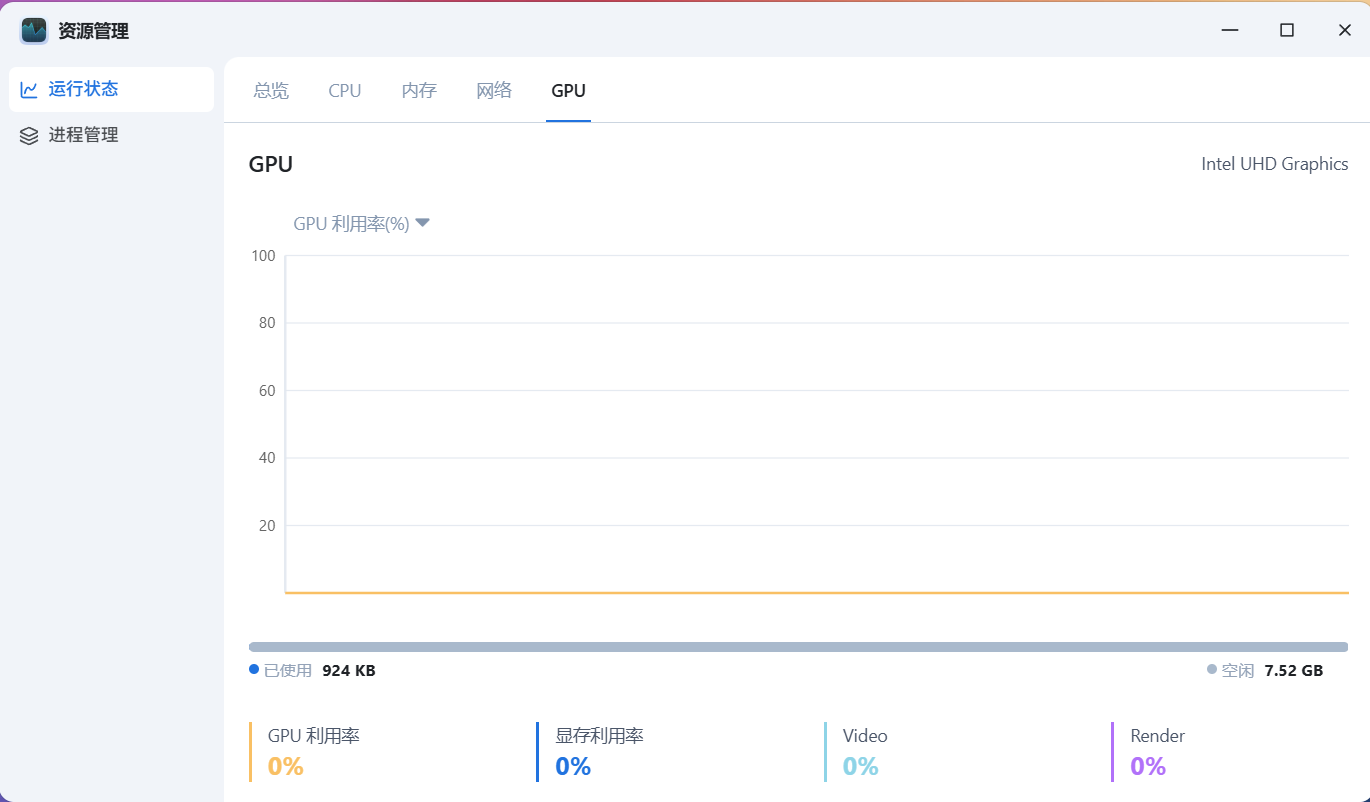Click the 显存利用率 0% stat
The width and height of the screenshot is (1370, 802).
573,766
